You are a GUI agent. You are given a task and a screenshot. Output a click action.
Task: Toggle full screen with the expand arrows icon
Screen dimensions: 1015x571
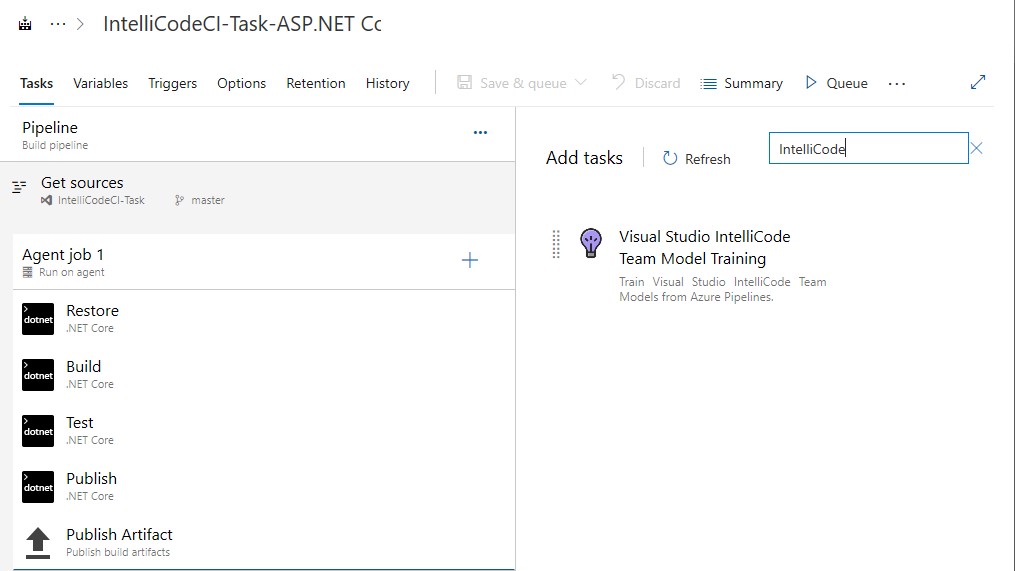pos(977,82)
